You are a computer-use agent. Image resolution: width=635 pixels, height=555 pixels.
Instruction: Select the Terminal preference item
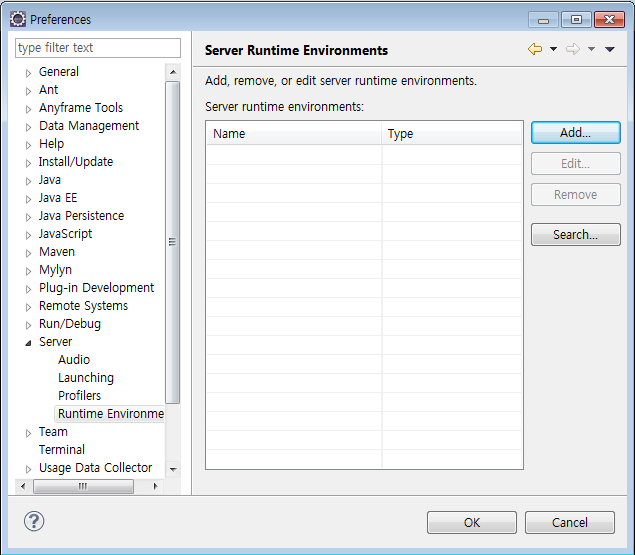point(62,450)
